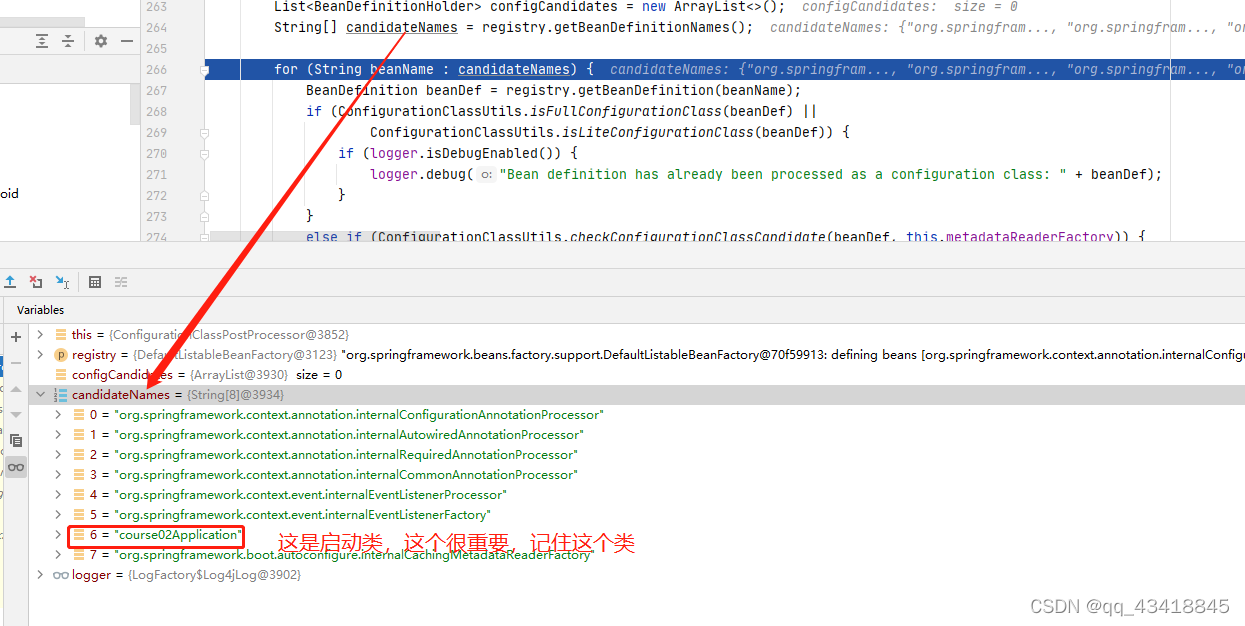Click logger.isDebugEnabled call

466,153
